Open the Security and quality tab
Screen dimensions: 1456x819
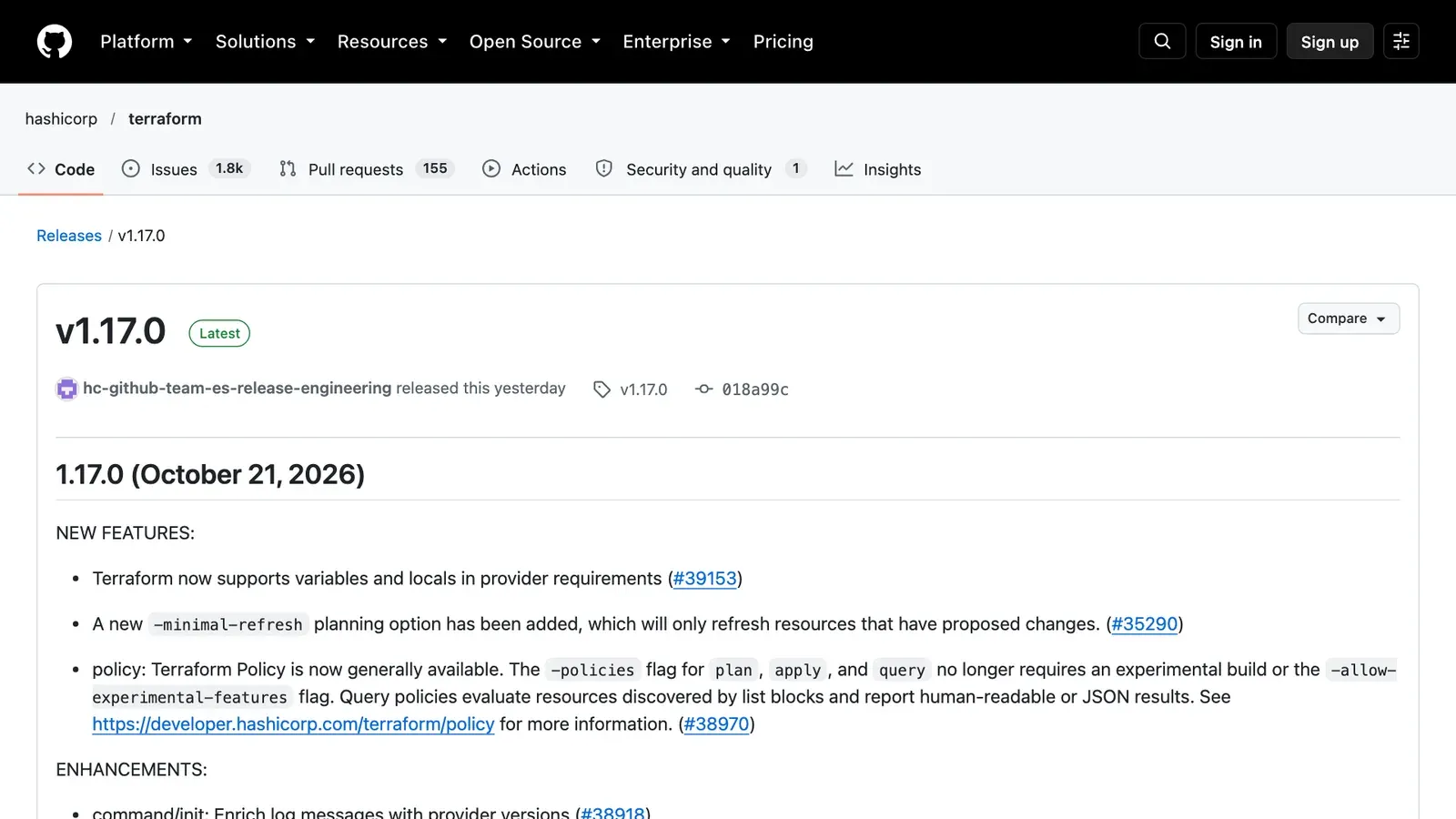coord(701,169)
